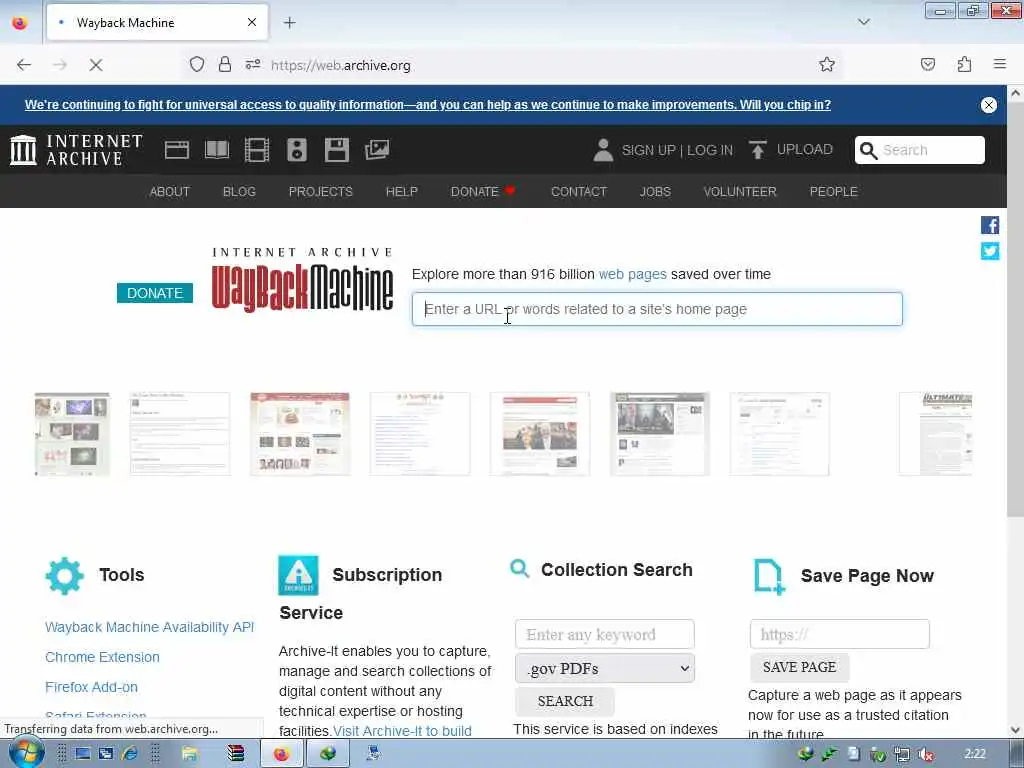Open Firefox application hamburger menu

click(999, 65)
